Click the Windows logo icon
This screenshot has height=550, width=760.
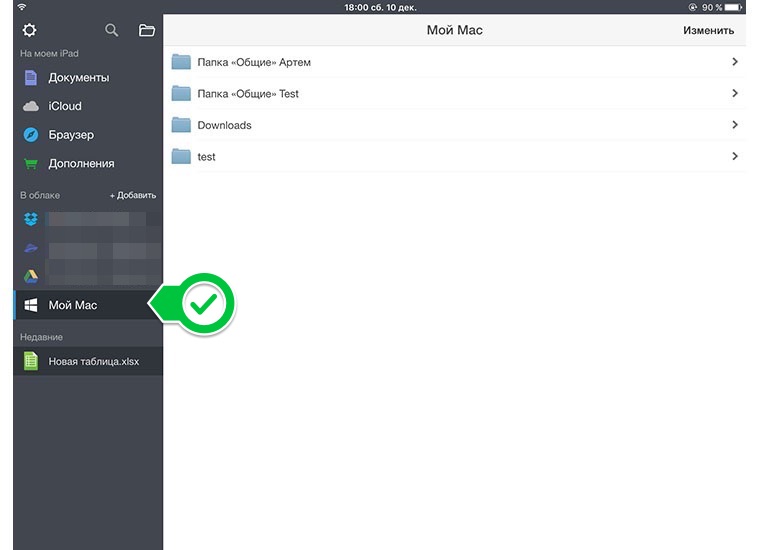pyautogui.click(x=31, y=305)
